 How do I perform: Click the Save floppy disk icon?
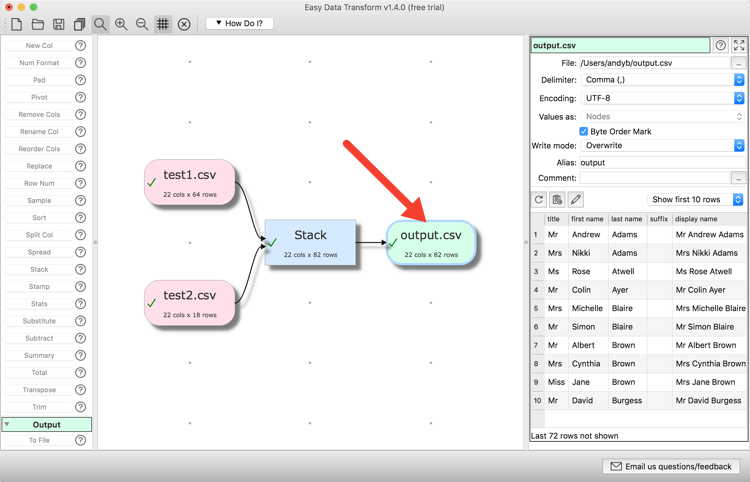[59, 24]
